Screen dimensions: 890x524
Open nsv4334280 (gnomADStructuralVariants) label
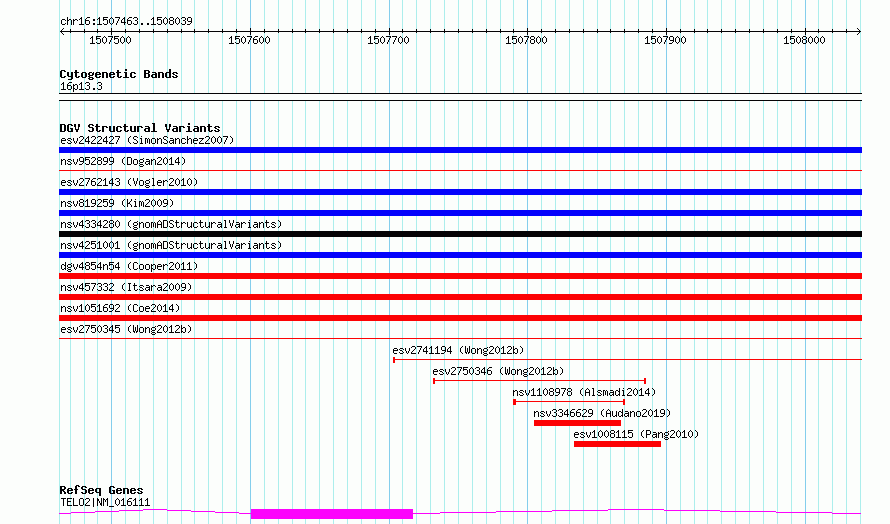tap(171, 224)
